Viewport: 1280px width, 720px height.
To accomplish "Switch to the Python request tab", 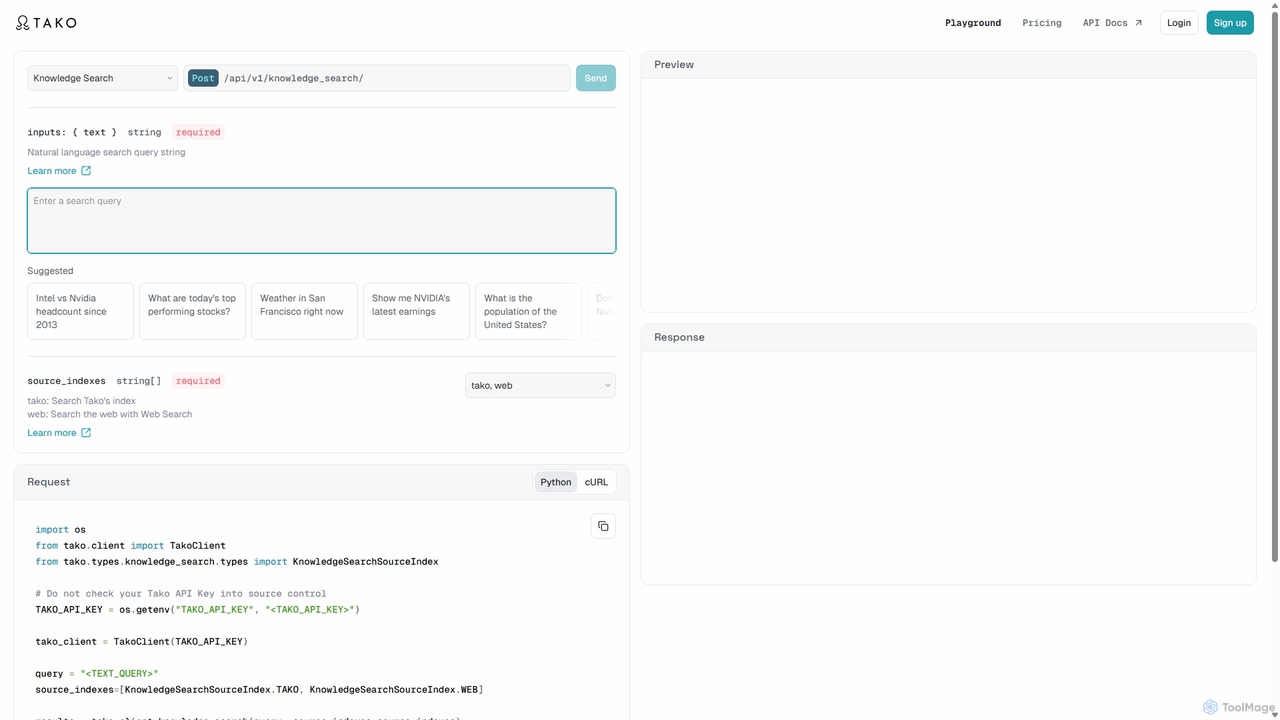I will click(556, 482).
